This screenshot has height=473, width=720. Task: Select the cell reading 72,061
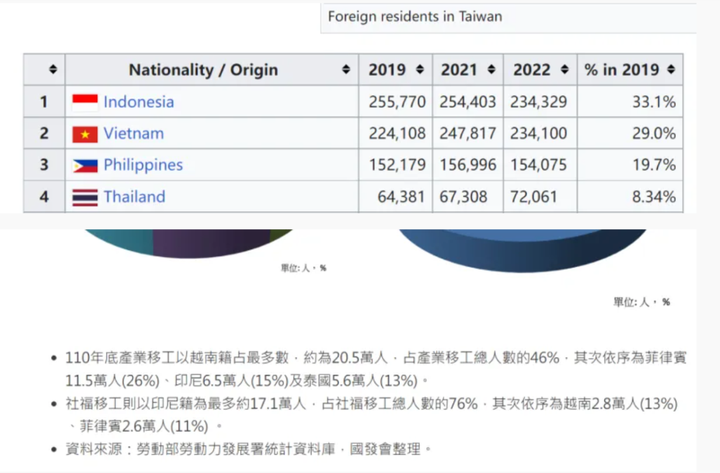point(540,197)
